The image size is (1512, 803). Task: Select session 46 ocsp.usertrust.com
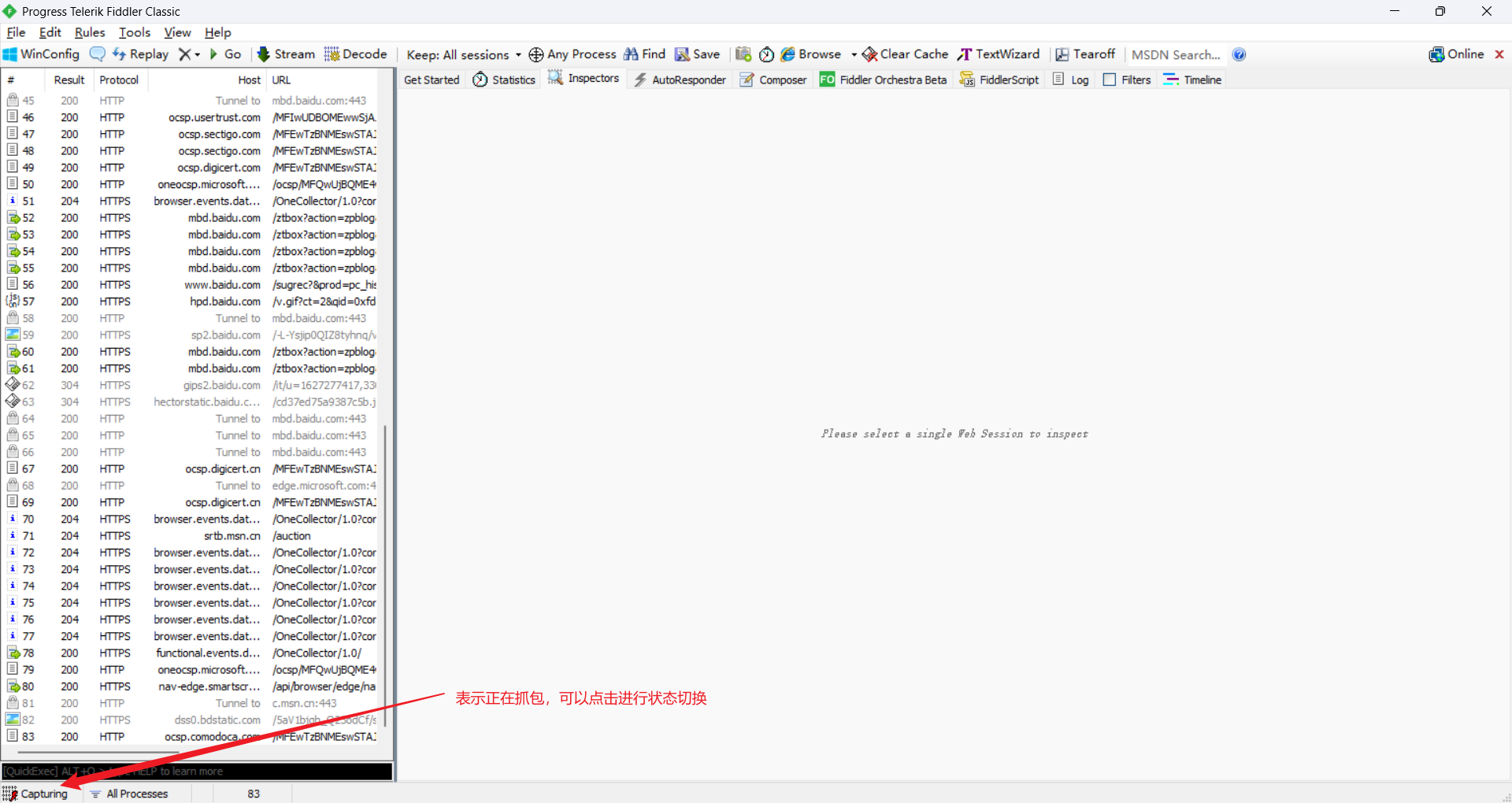[191, 117]
